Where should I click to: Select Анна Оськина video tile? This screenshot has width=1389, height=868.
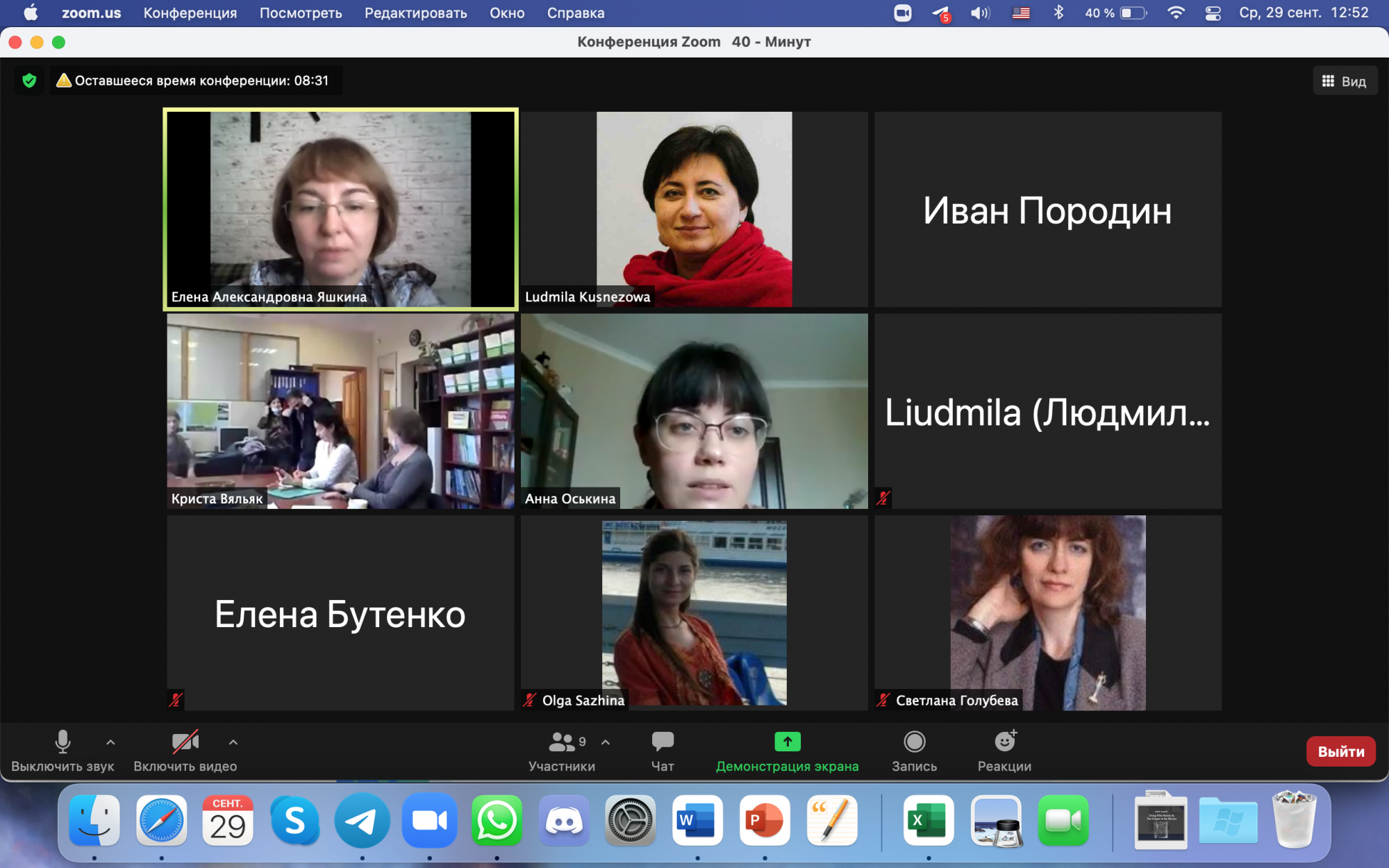pos(694,411)
